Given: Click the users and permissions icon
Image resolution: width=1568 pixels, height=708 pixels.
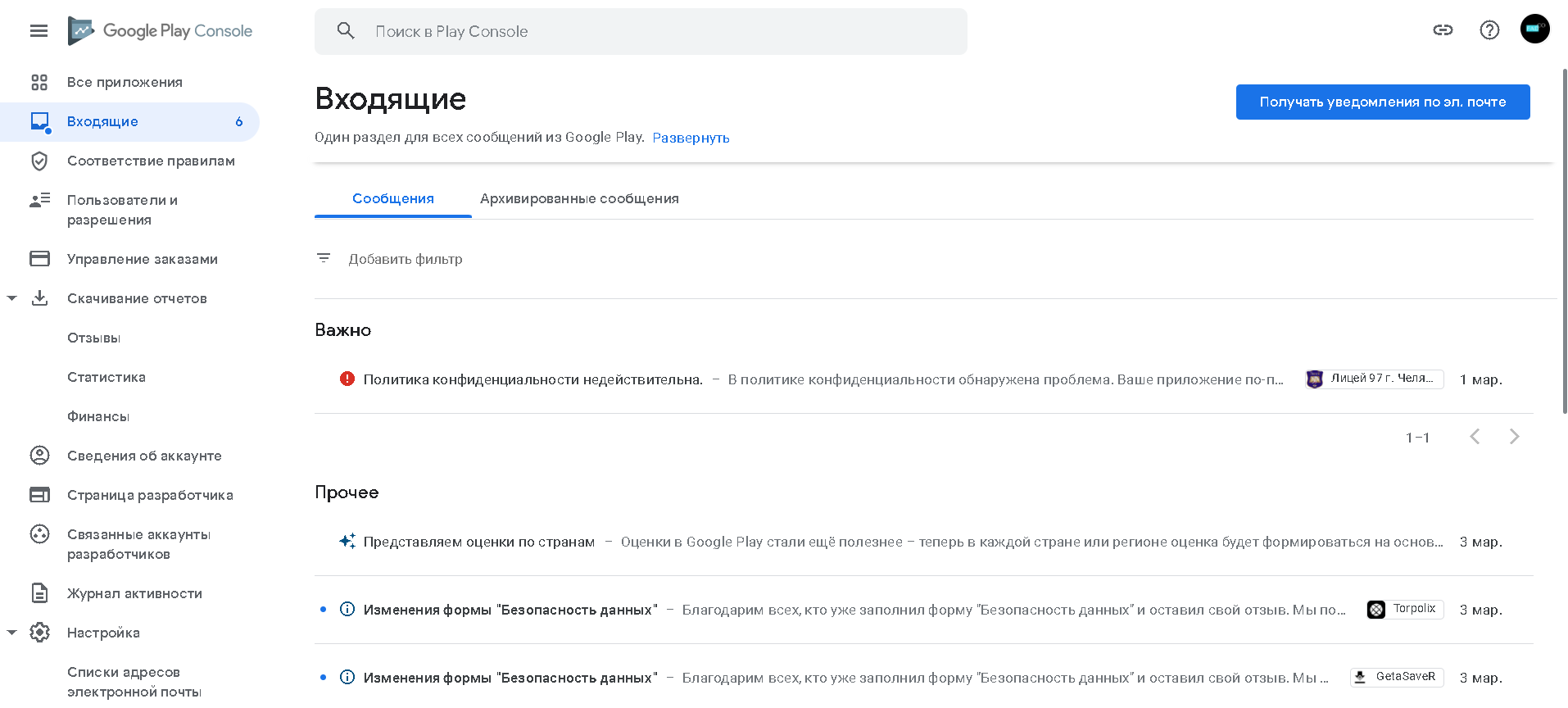Looking at the screenshot, I should click(39, 200).
